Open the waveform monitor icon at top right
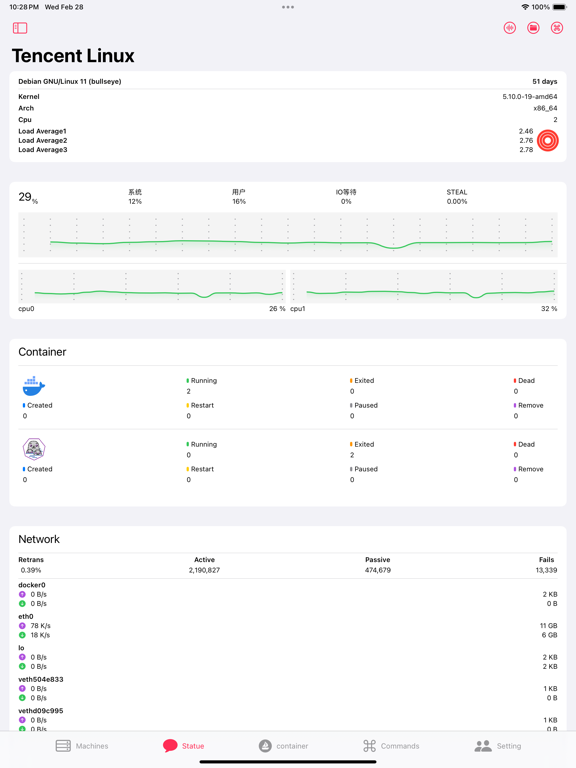 (510, 28)
